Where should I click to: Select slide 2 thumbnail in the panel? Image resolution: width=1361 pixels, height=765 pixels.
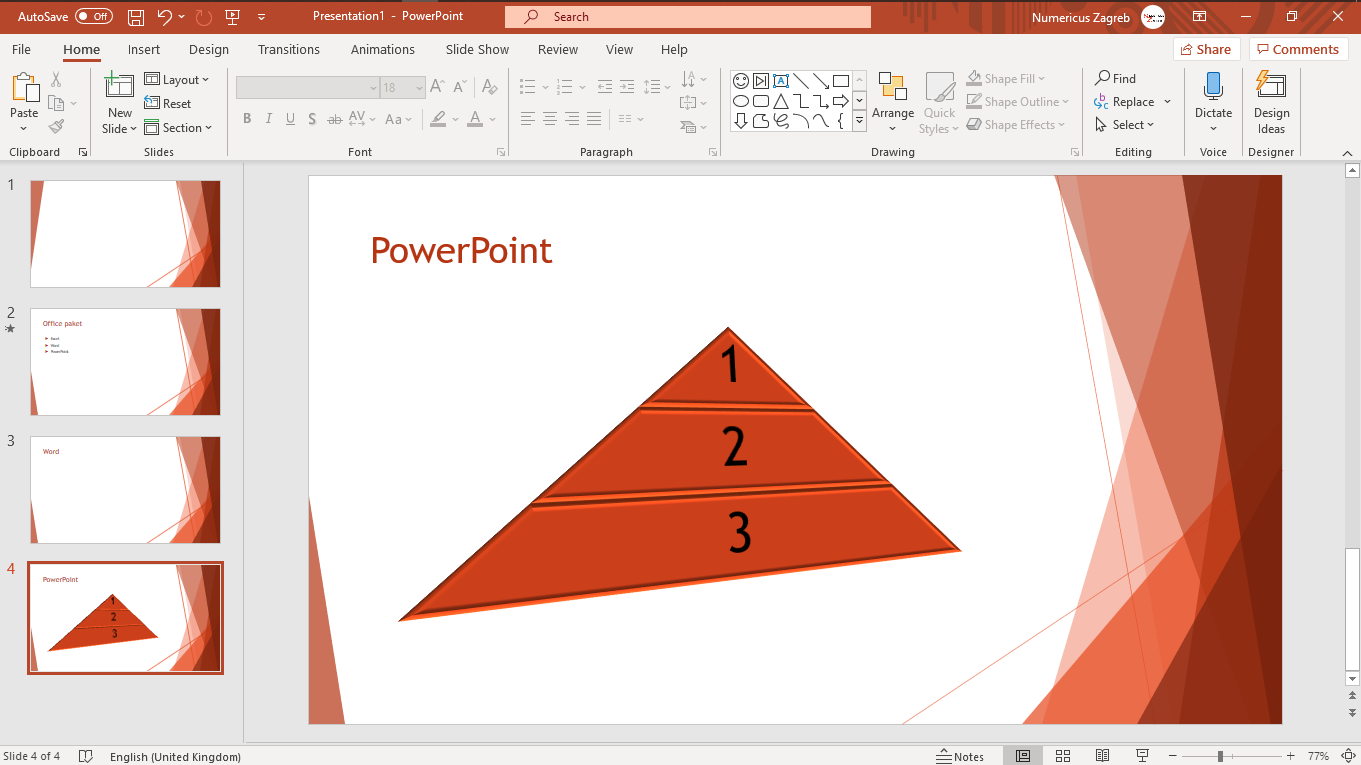(x=125, y=362)
